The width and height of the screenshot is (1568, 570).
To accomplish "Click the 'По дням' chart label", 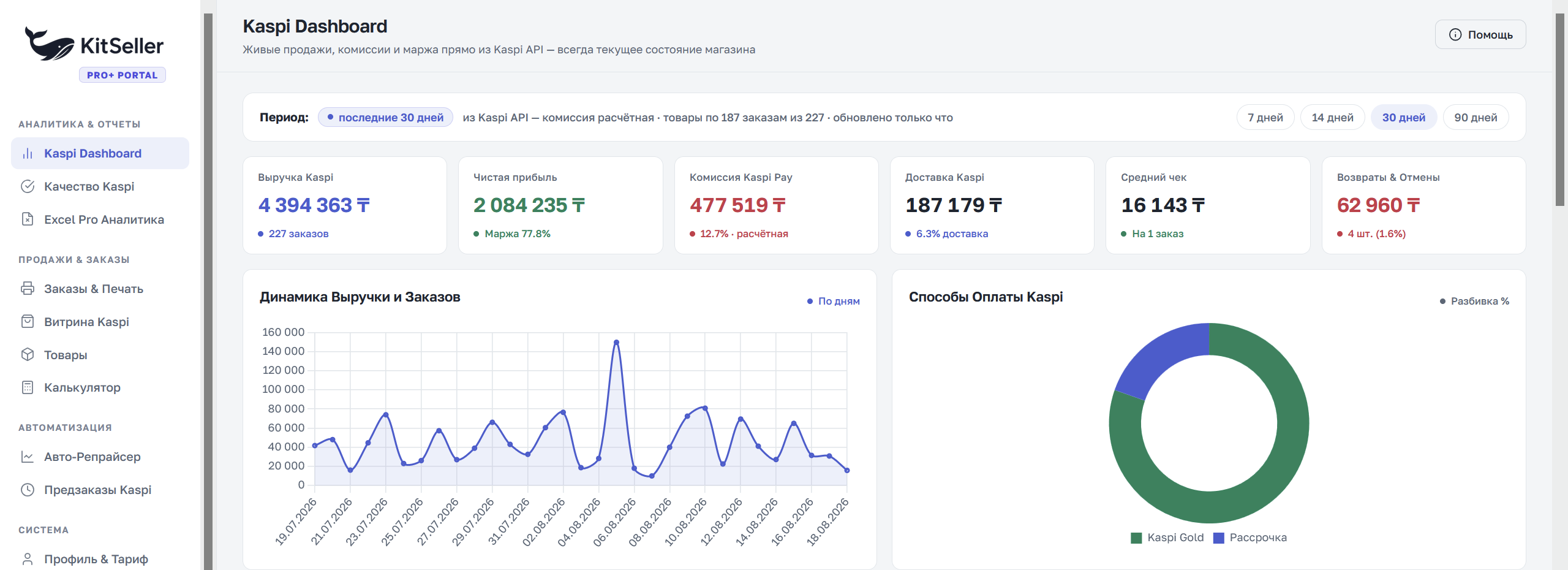I will pos(839,301).
